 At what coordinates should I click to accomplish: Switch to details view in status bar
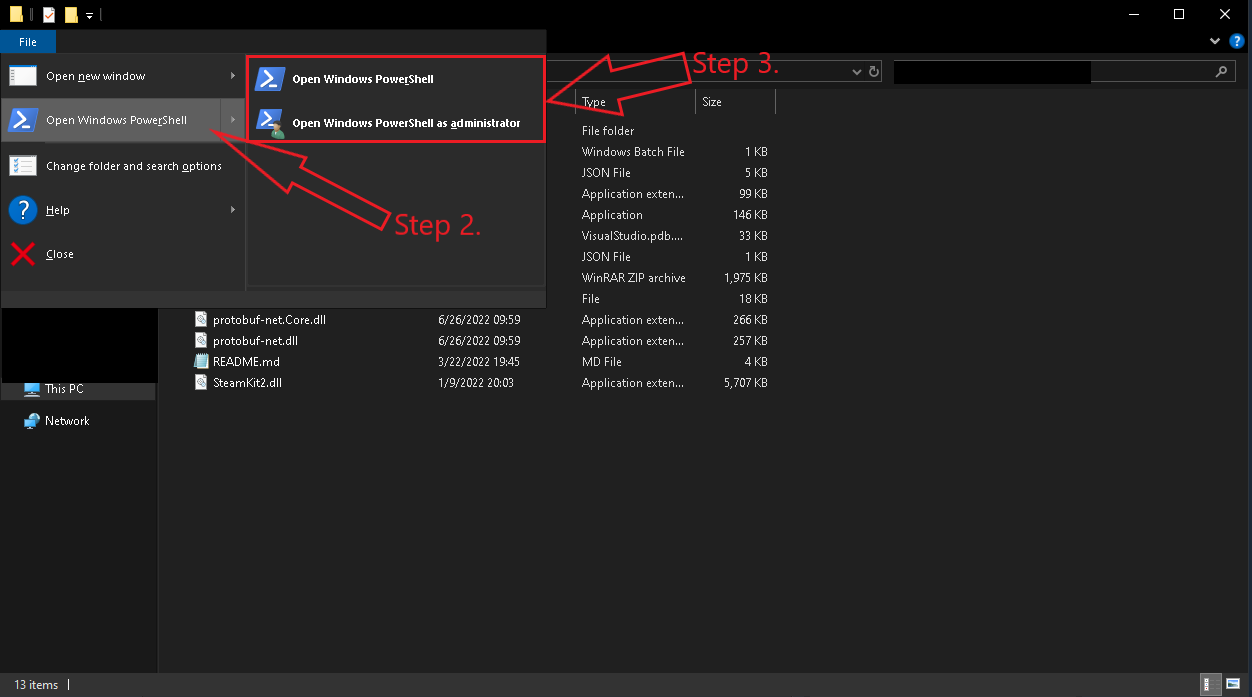pos(1212,685)
